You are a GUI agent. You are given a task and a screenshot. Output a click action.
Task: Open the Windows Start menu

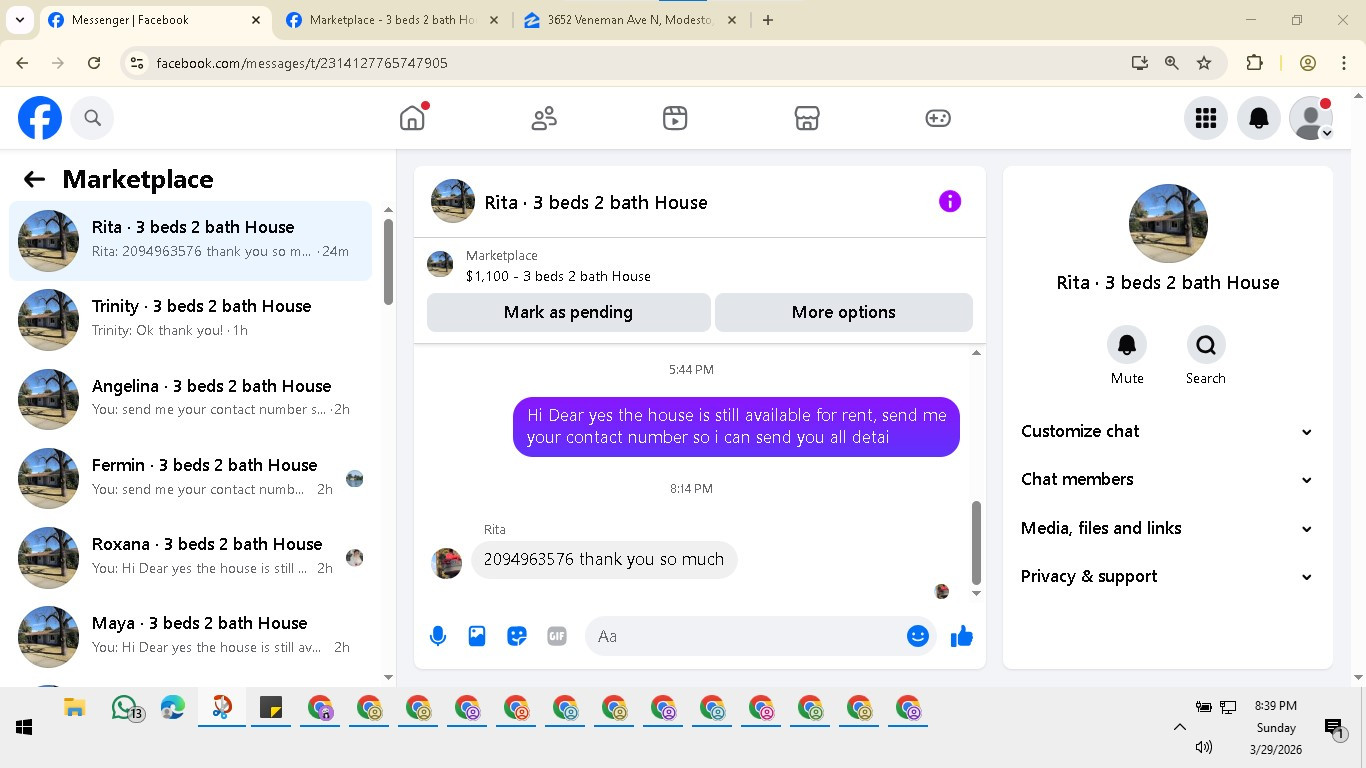point(24,727)
